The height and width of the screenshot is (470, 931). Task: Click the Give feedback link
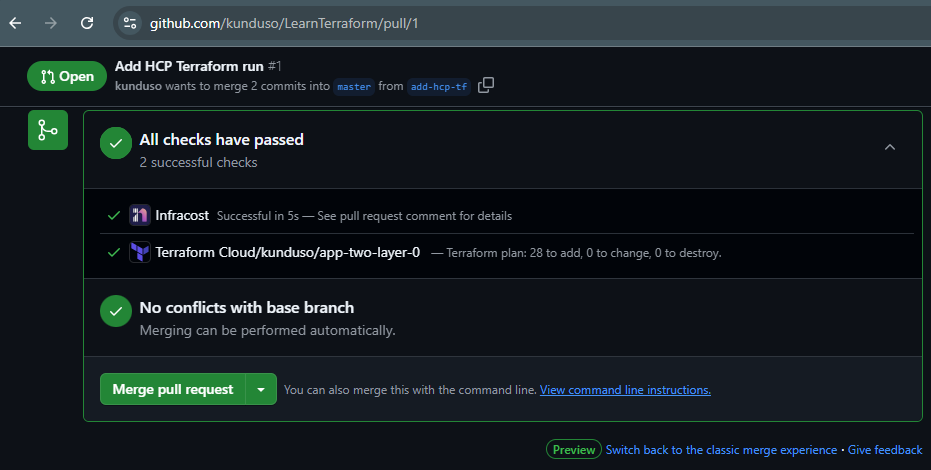tap(885, 450)
